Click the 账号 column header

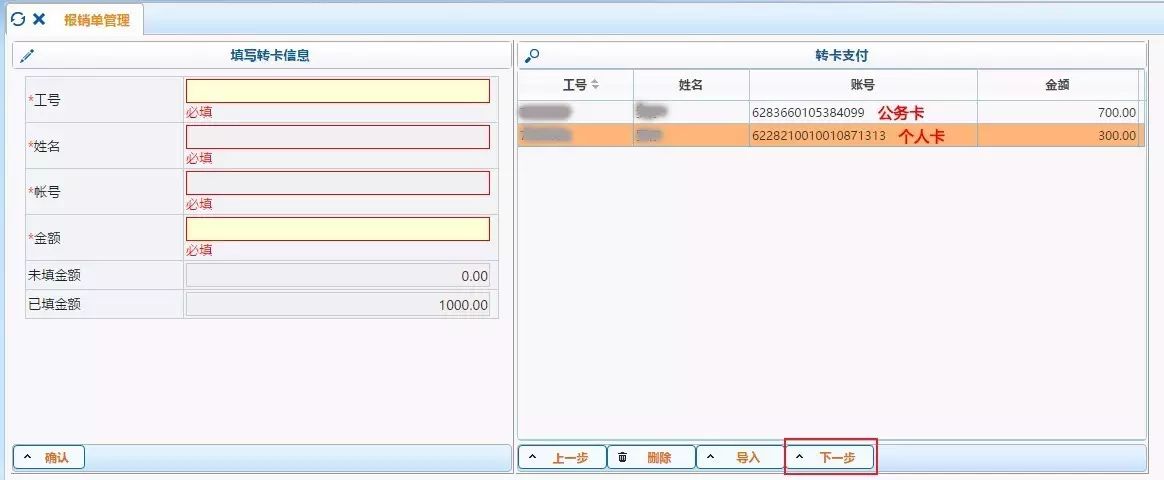pyautogui.click(x=862, y=85)
